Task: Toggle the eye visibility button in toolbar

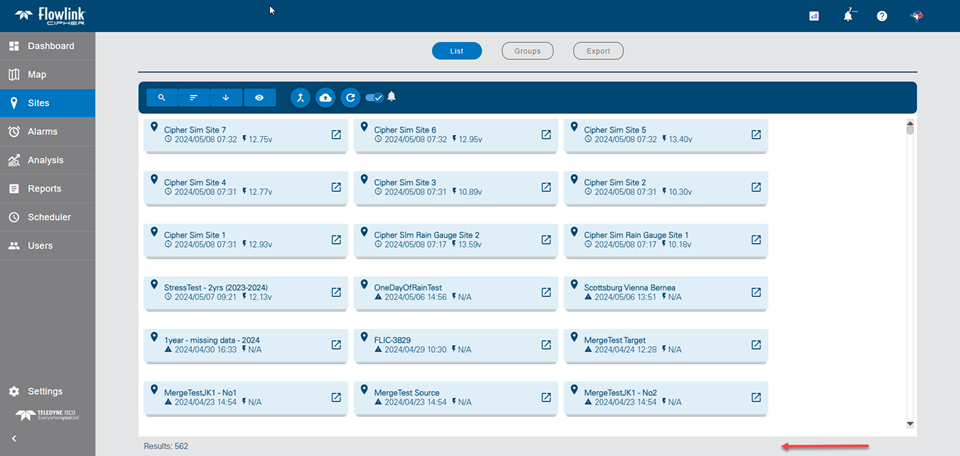Action: pyautogui.click(x=259, y=98)
